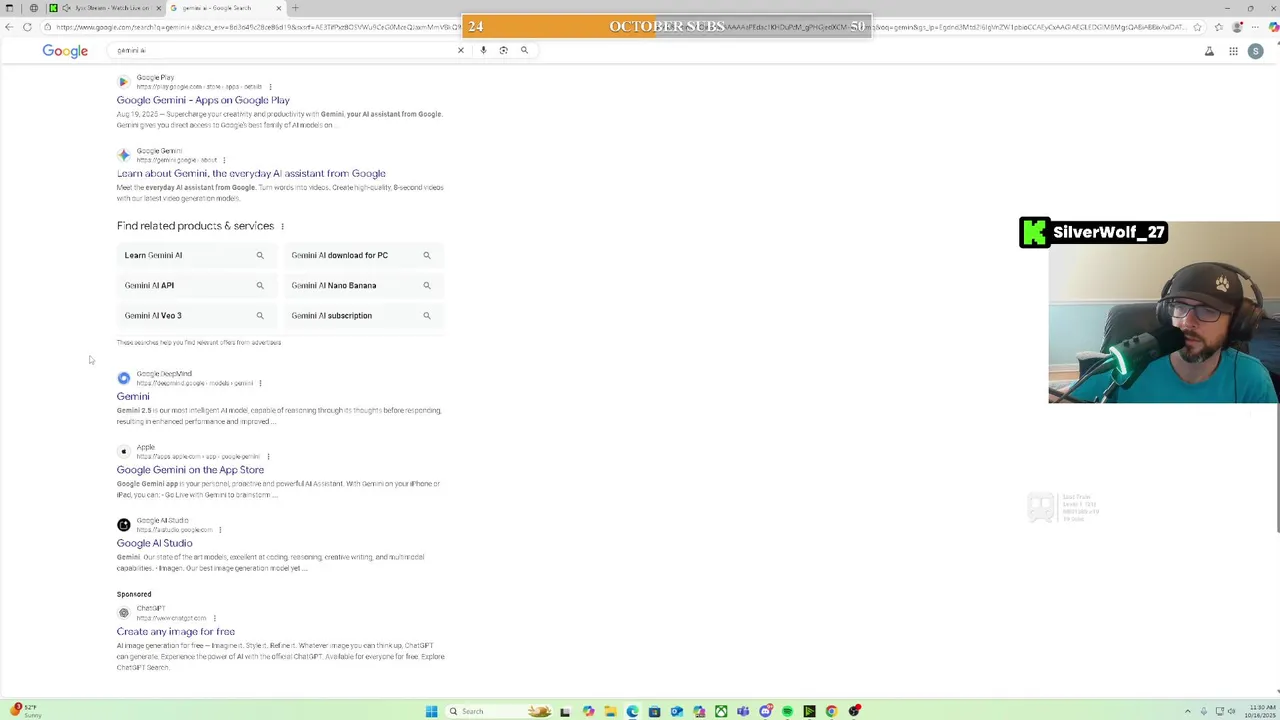The width and height of the screenshot is (1280, 720).
Task: Open more options for Google AI Studio result
Action: point(219,530)
